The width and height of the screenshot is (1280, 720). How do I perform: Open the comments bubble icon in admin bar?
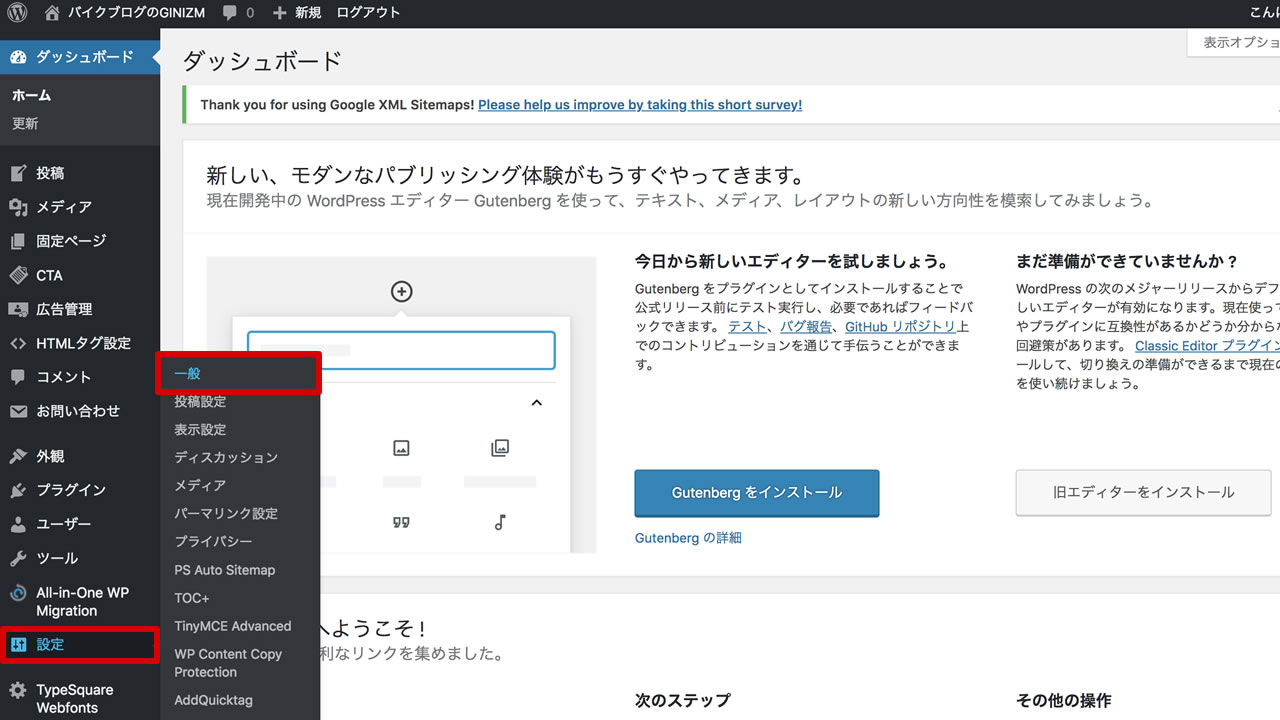point(231,13)
